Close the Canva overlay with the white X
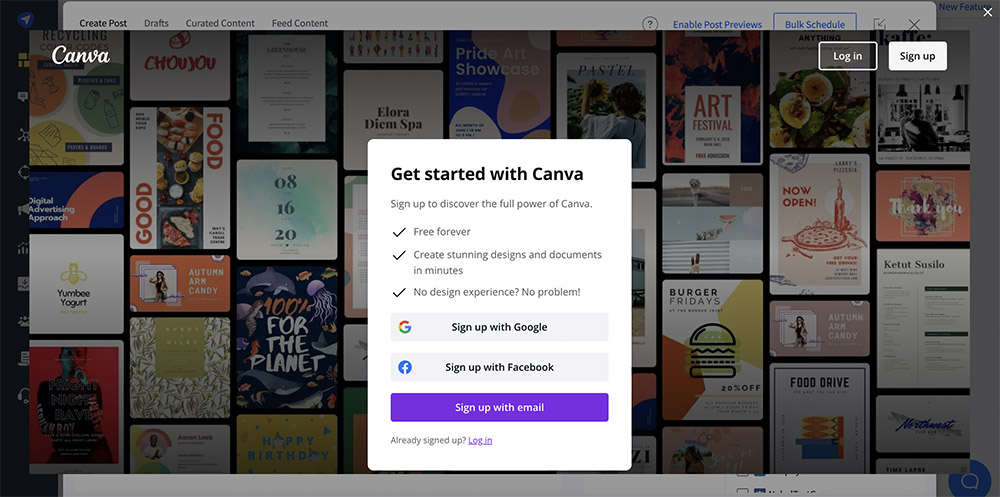Image resolution: width=1000 pixels, height=497 pixels. pyautogui.click(x=987, y=11)
